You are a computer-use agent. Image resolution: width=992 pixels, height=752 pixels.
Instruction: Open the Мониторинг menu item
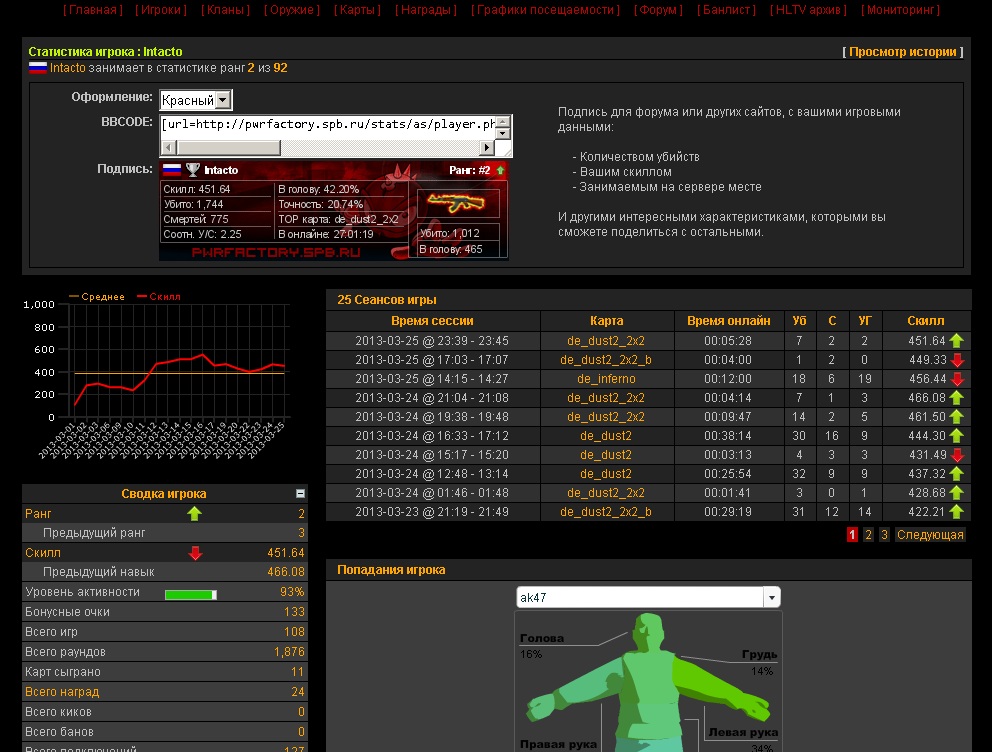click(900, 10)
